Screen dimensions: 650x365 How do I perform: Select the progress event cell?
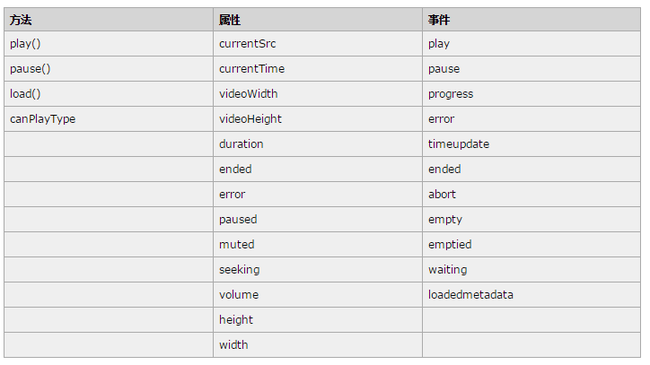pos(531,94)
